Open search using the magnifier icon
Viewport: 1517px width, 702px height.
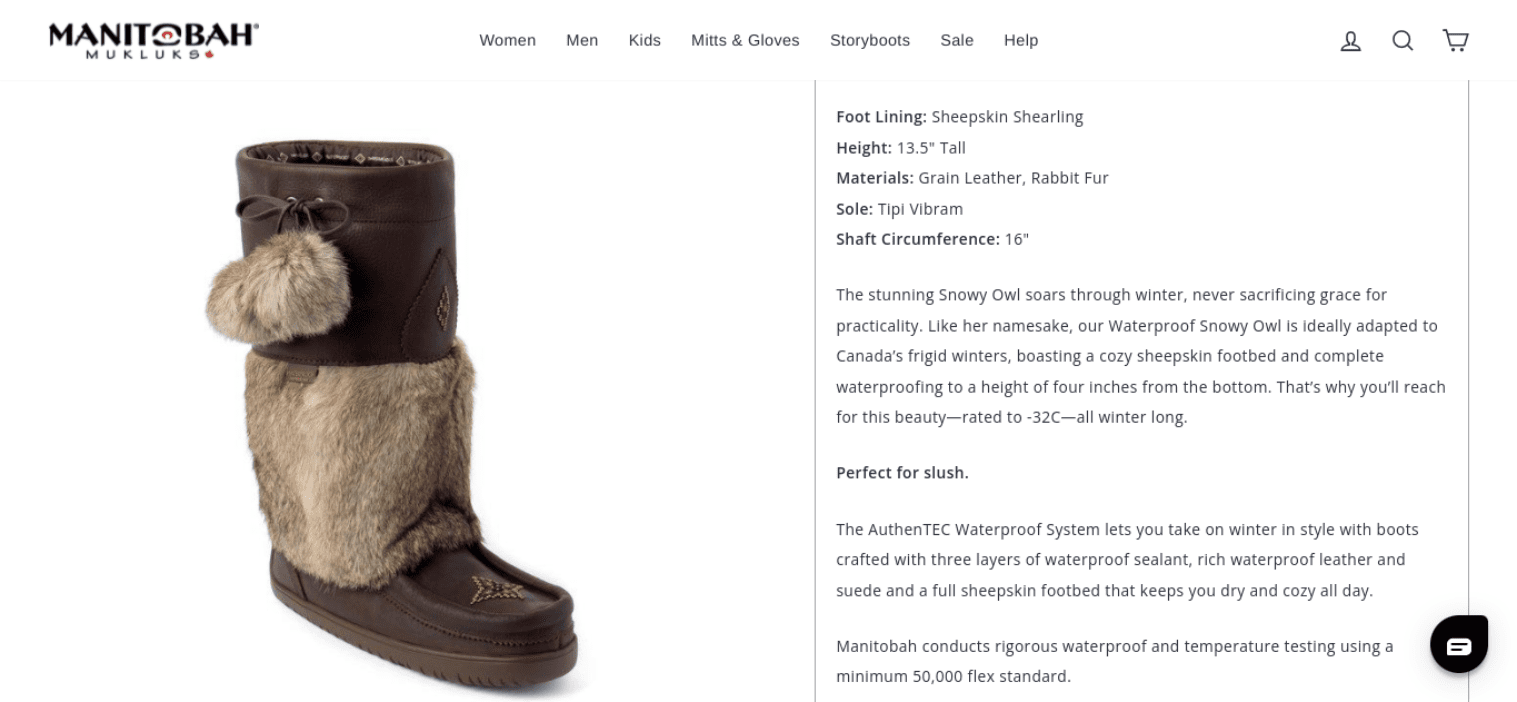pyautogui.click(x=1402, y=40)
